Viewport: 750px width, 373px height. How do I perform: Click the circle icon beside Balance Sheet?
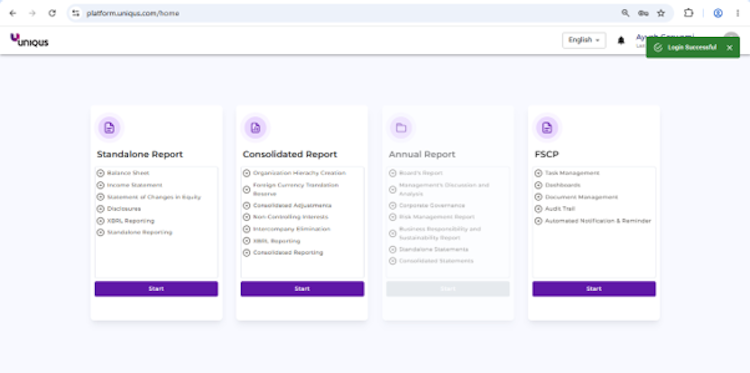coord(100,173)
